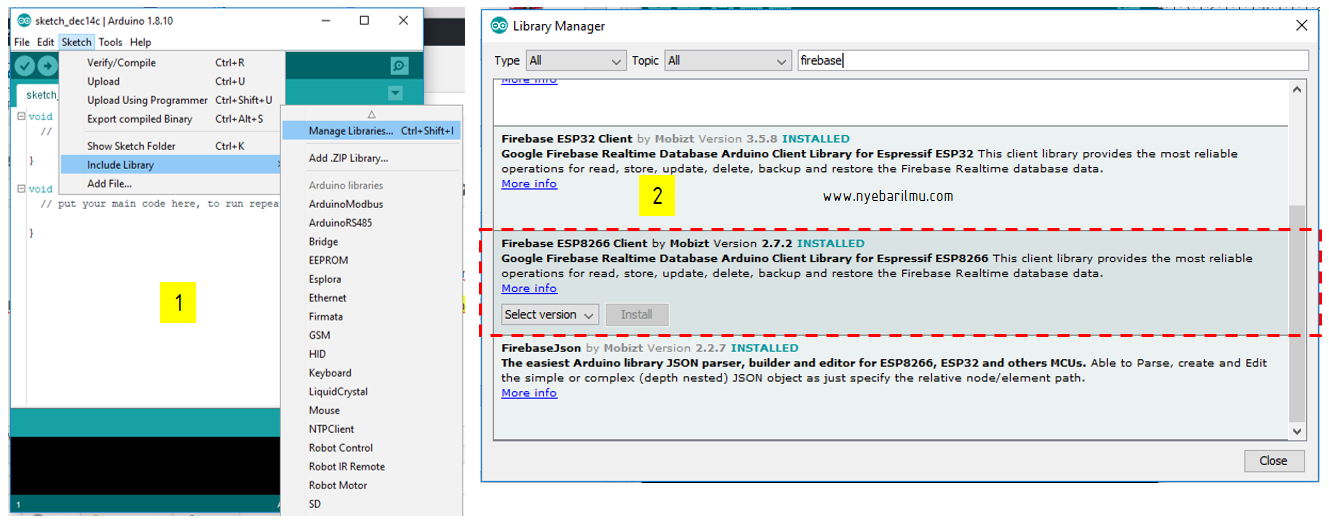Select Ethernet library

pyautogui.click(x=371, y=298)
